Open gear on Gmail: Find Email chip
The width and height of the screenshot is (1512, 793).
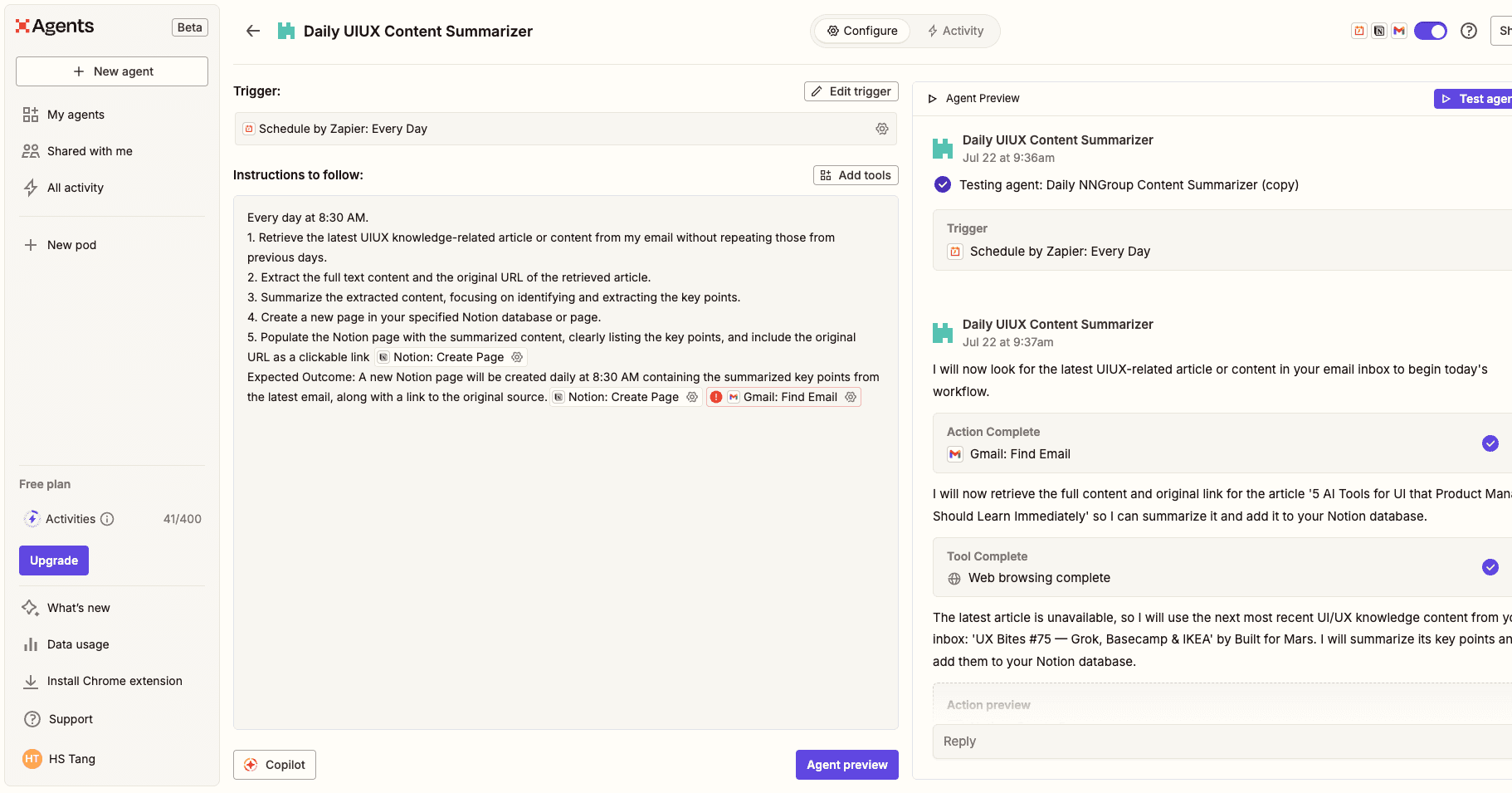(851, 397)
